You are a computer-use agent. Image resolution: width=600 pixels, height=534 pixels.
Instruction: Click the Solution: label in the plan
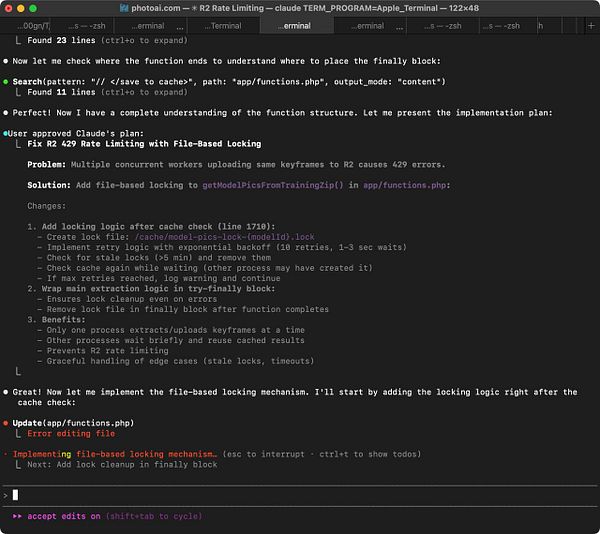49,185
